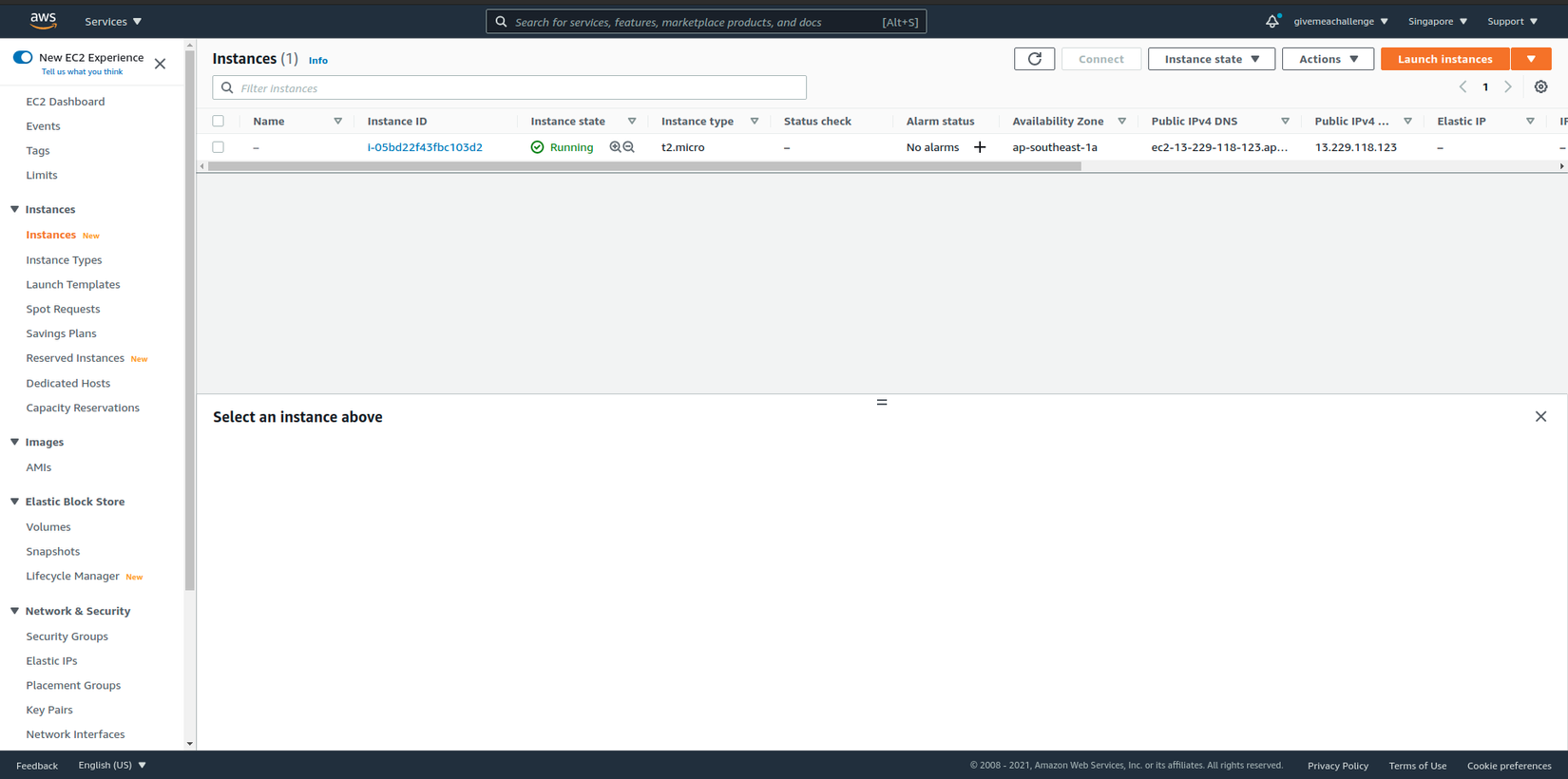Click the zoom-in icon beside Running
This screenshot has height=779, width=1568.
615,147
